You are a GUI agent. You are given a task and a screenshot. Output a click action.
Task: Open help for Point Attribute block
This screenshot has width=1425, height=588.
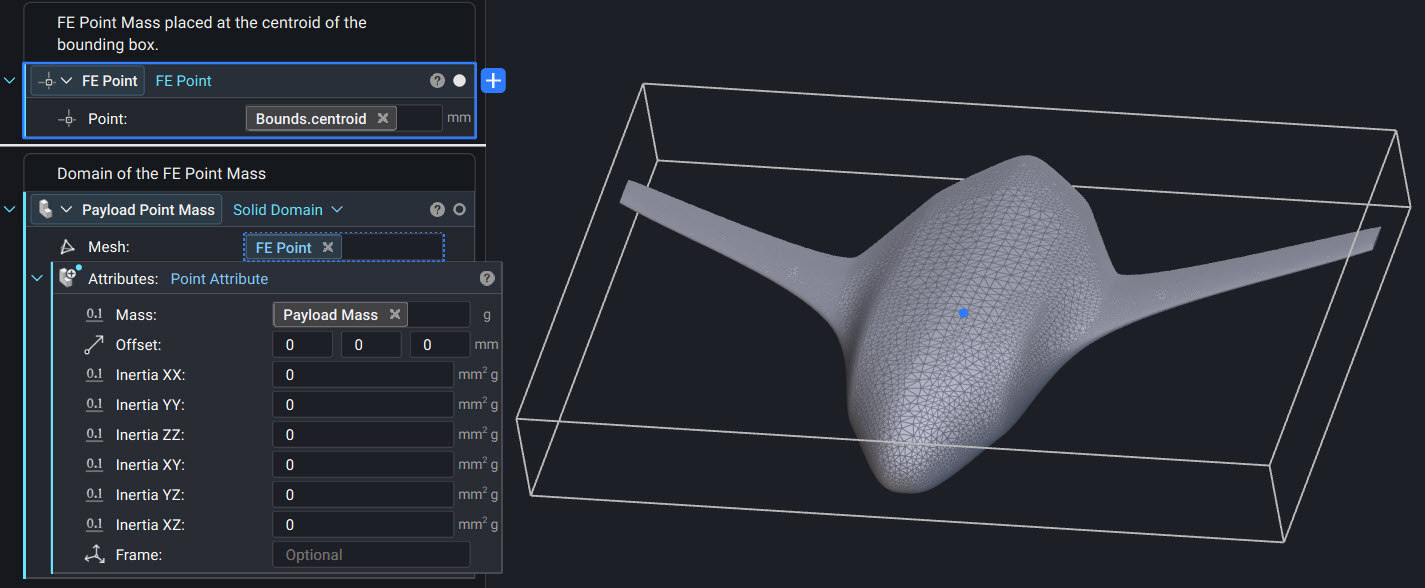pos(487,279)
